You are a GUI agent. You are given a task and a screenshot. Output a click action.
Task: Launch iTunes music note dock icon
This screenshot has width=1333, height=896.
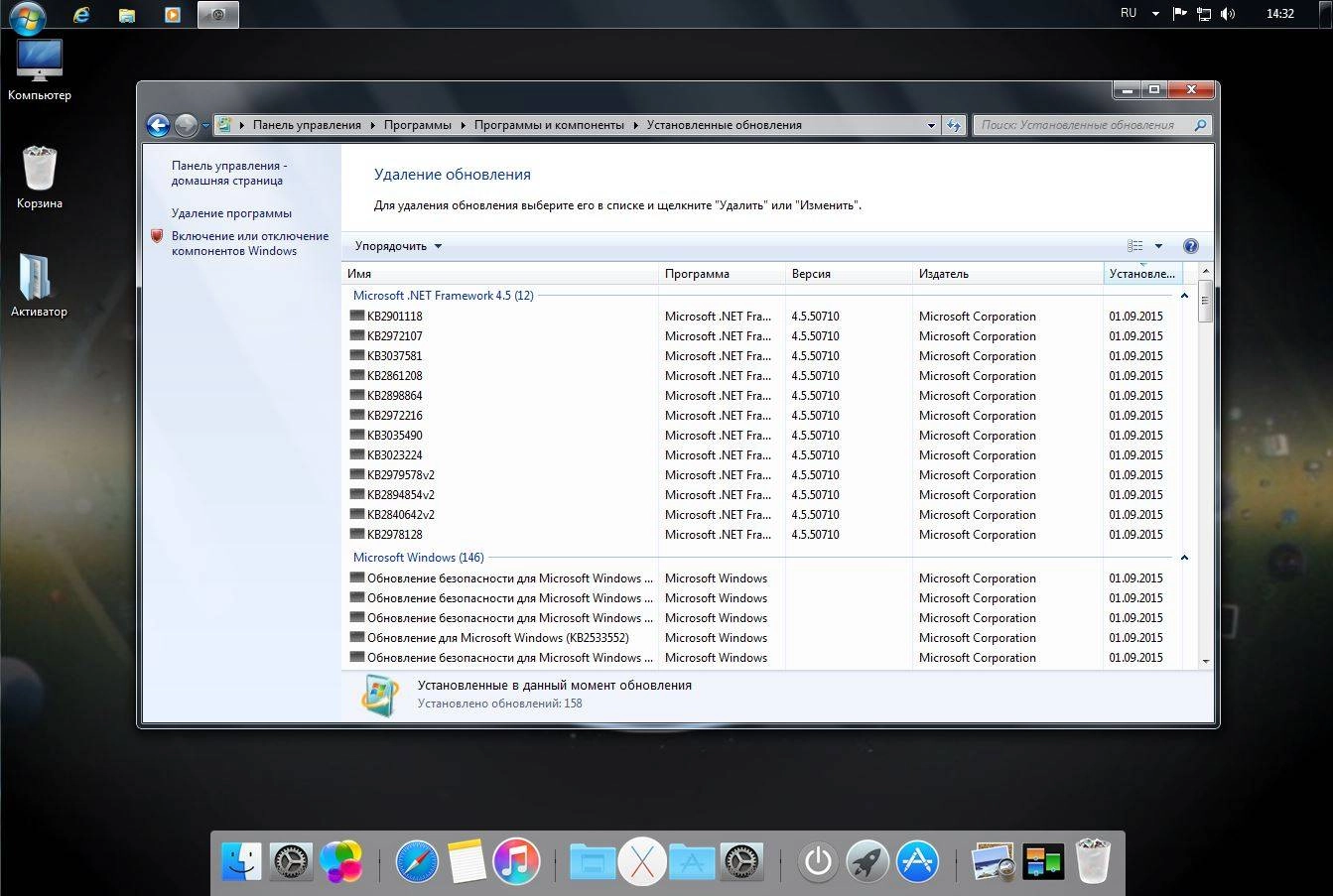[516, 861]
